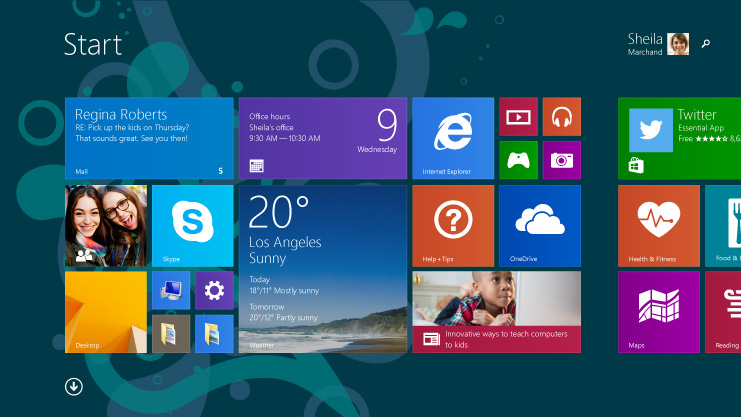741x417 pixels.
Task: Open the Calendar tile showing Office hours
Action: (x=323, y=138)
